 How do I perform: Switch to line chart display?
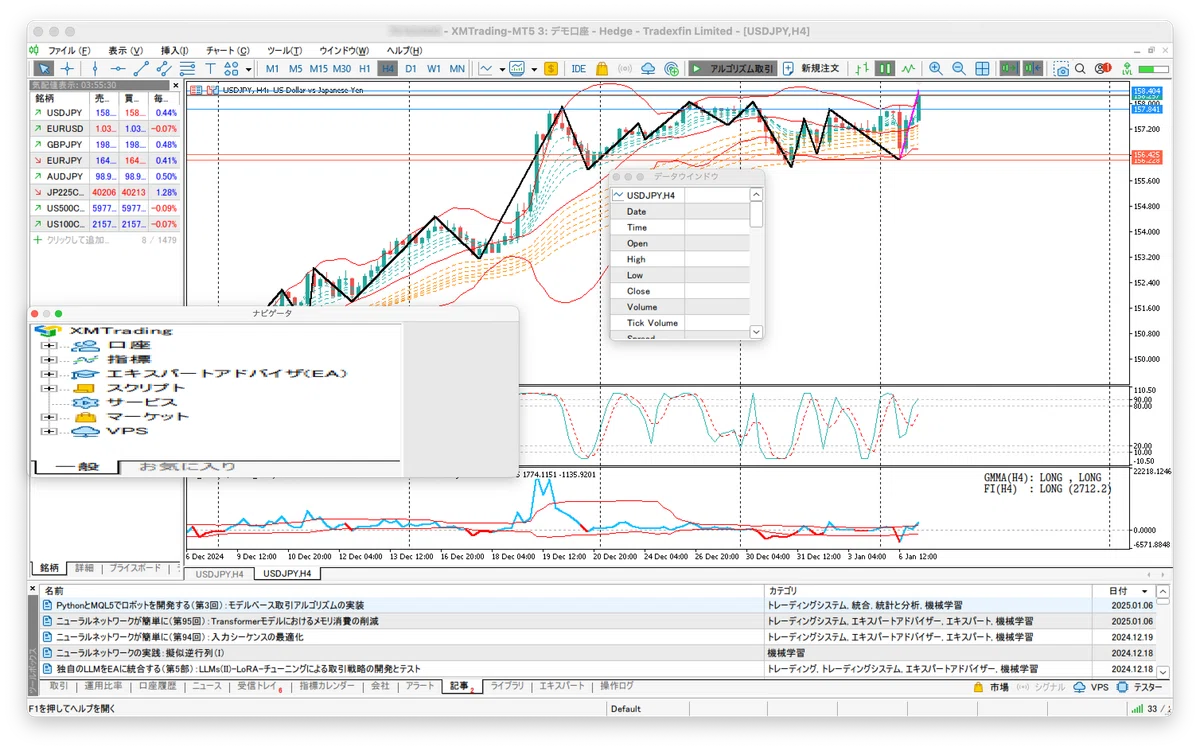(908, 69)
